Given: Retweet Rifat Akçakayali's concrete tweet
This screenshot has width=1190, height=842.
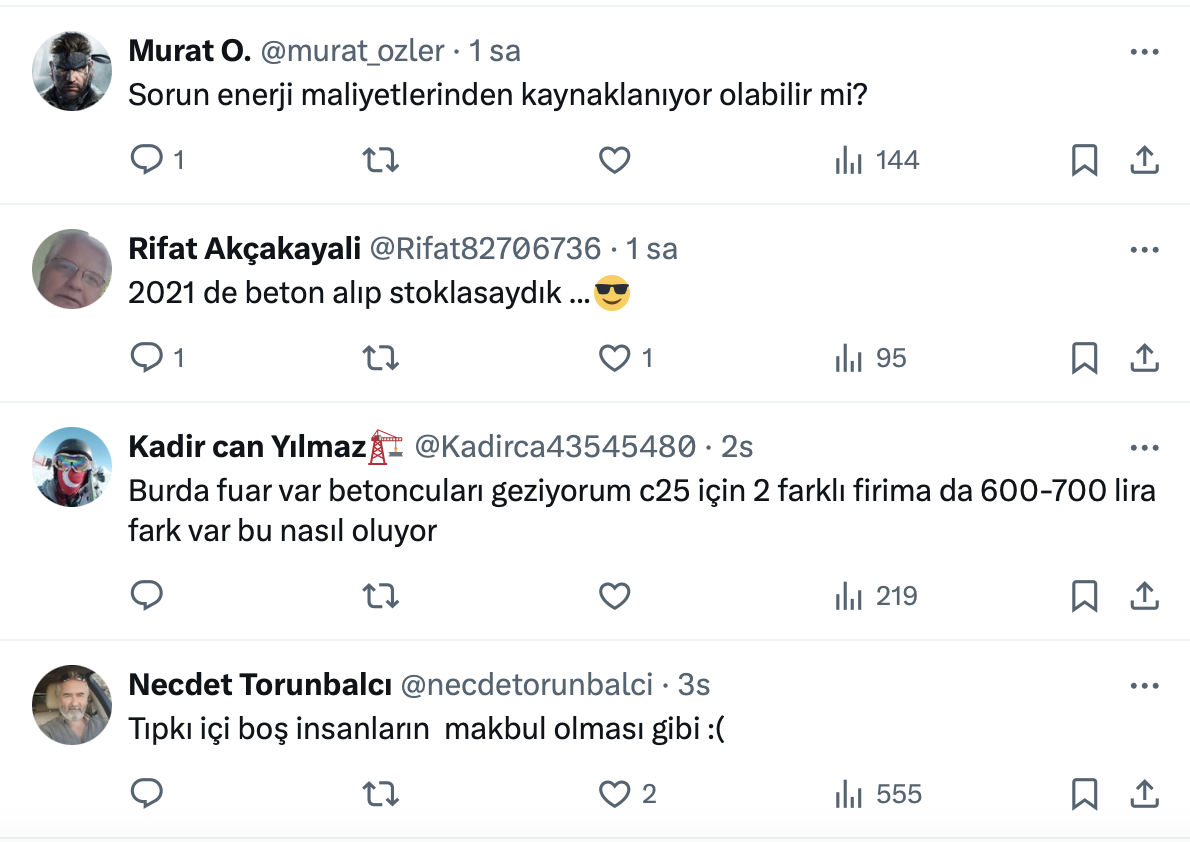Looking at the screenshot, I should click(x=380, y=358).
